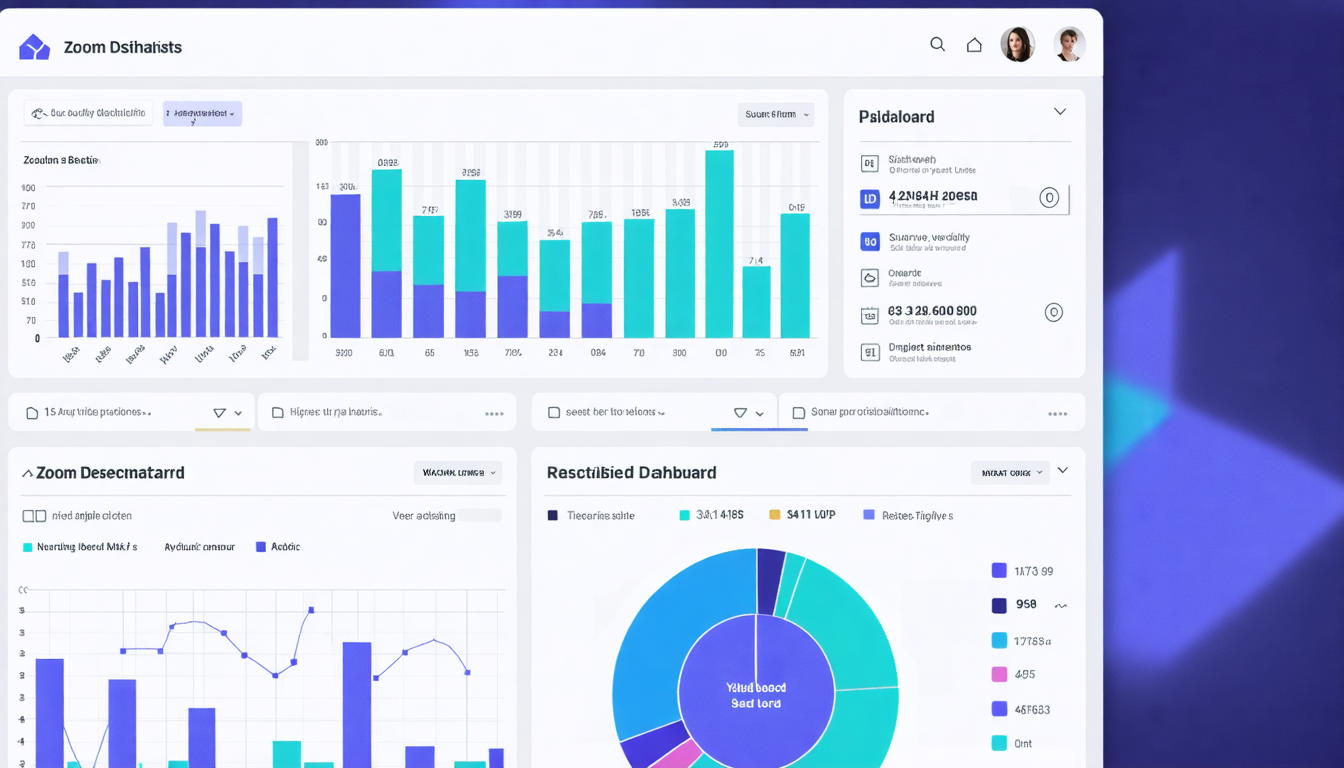Screen dimensions: 1344x768
Task: Select the cloud icon next to Onsarde
Action: (x=870, y=278)
